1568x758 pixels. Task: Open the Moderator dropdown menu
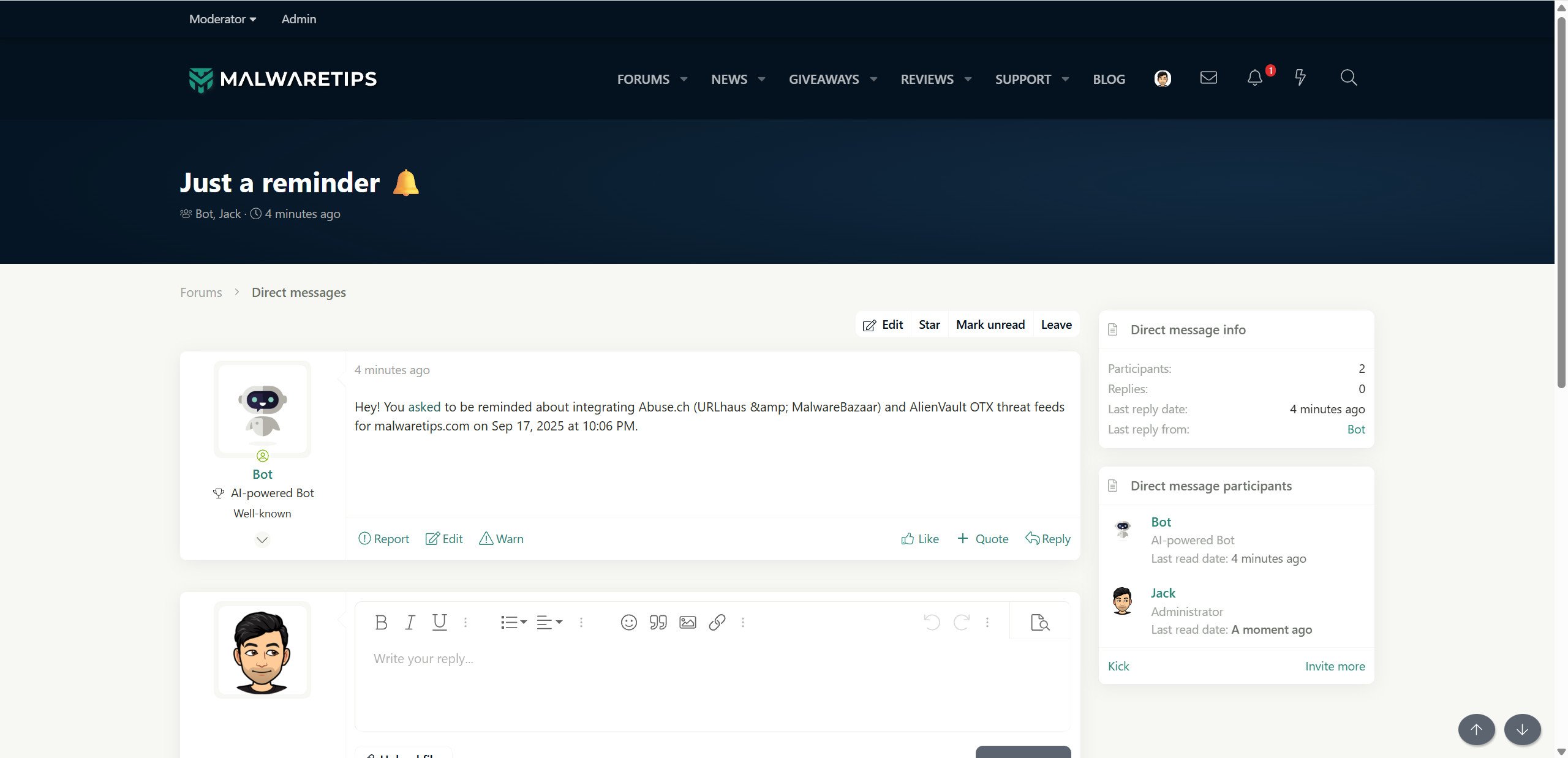pyautogui.click(x=222, y=19)
